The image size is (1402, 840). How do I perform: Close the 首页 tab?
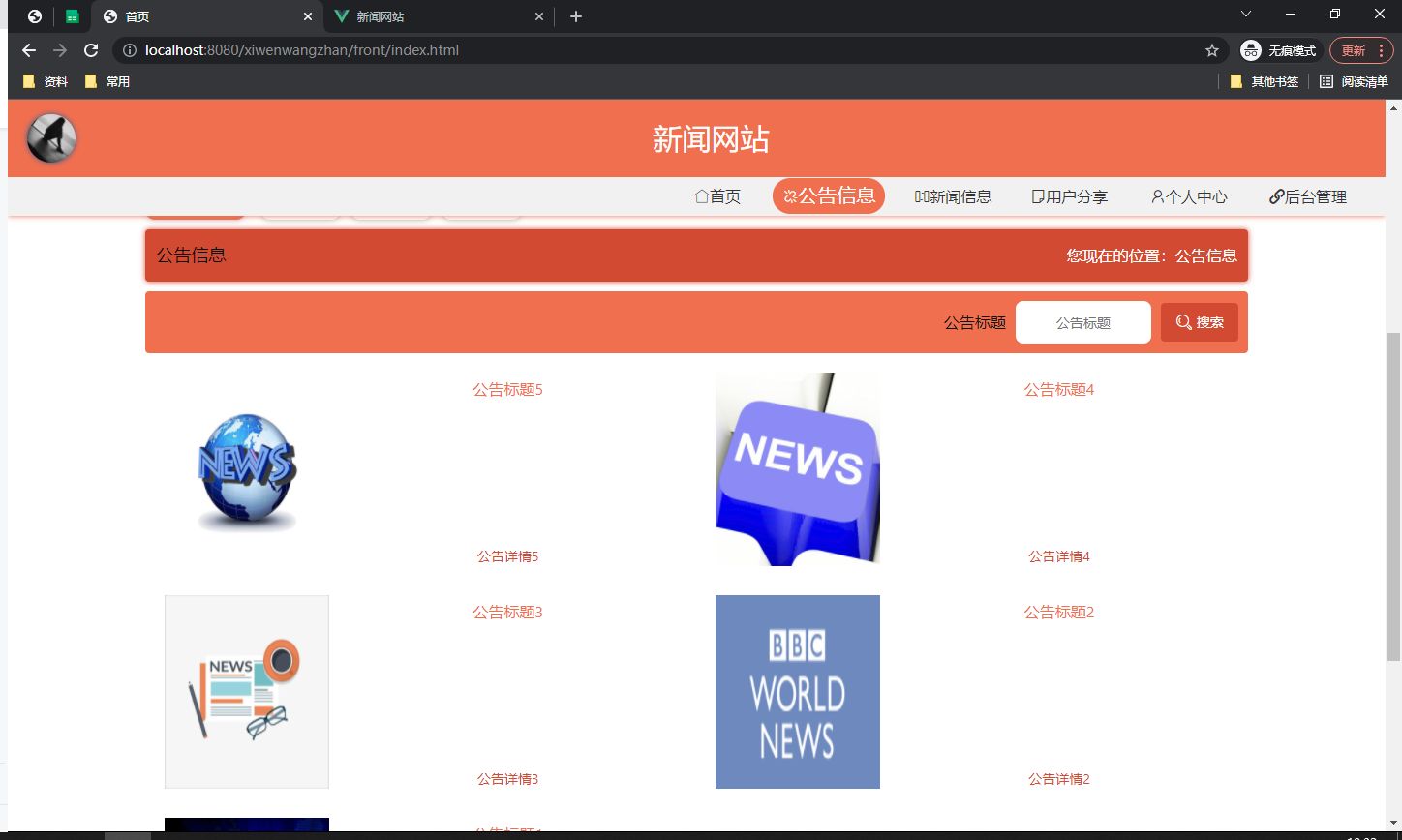coord(308,16)
